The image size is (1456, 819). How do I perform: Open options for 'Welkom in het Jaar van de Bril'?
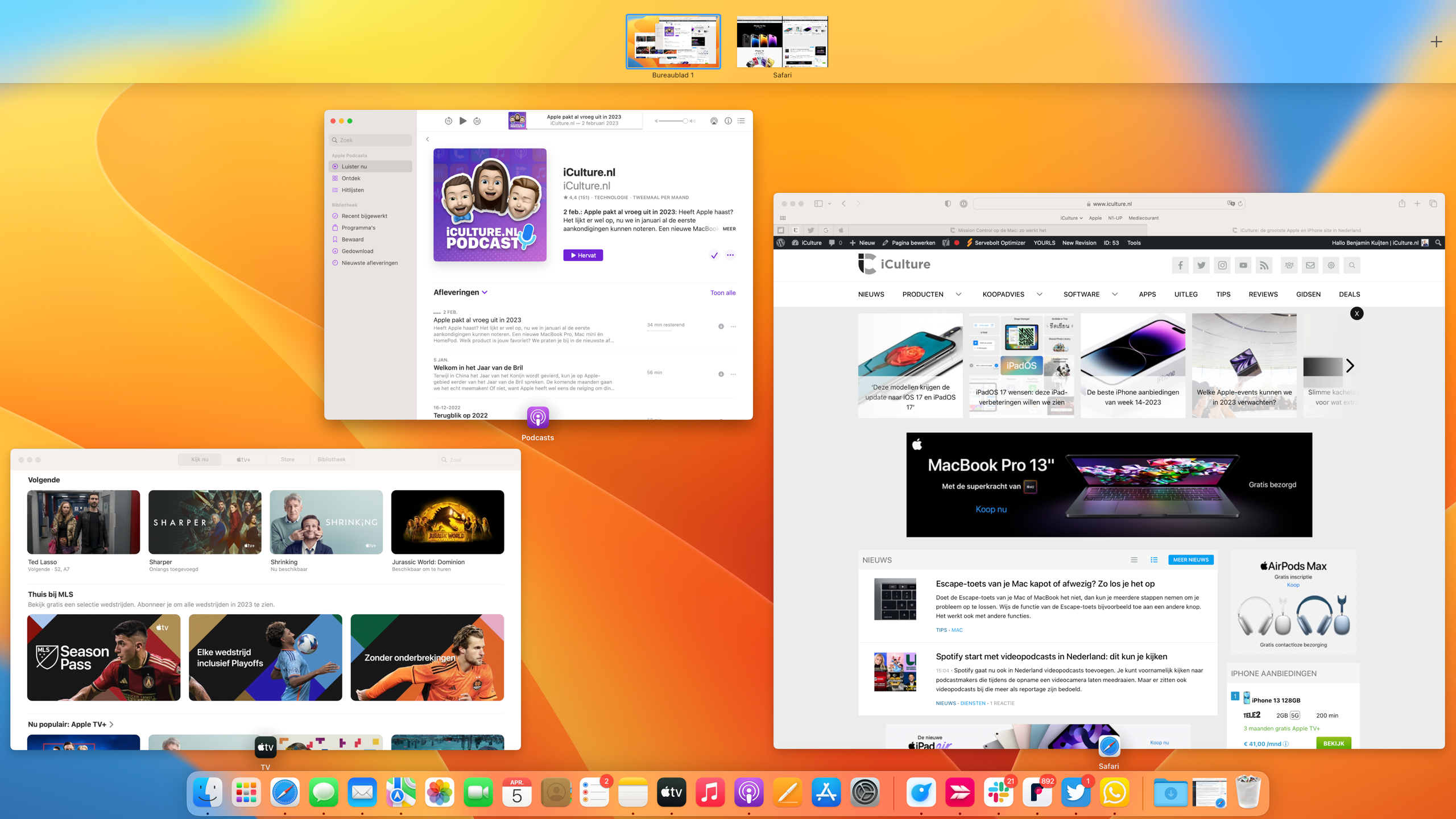tap(734, 374)
